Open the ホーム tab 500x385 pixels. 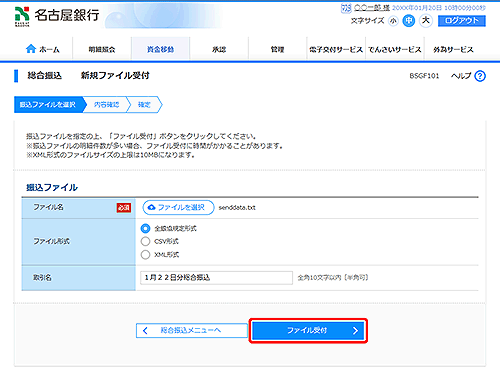(43, 49)
